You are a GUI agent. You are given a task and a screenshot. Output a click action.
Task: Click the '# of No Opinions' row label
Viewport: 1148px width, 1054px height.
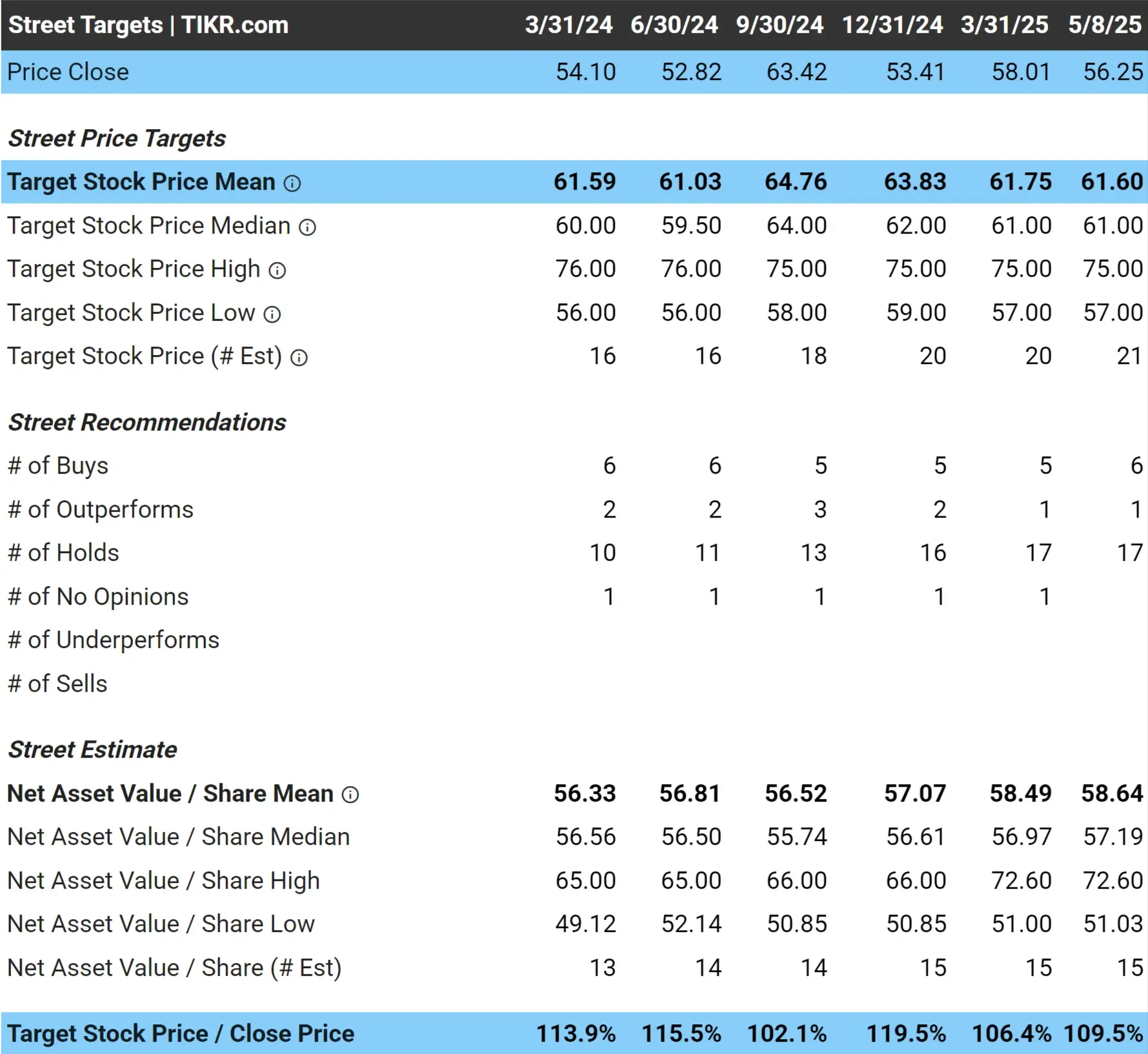(x=98, y=597)
